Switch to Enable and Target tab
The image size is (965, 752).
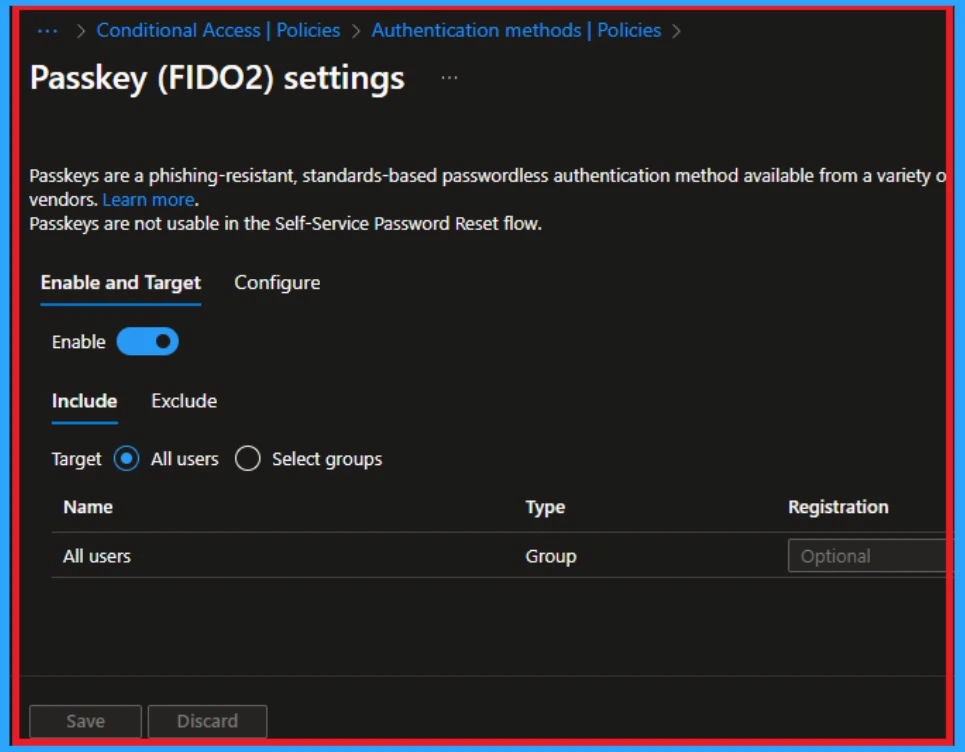click(x=121, y=282)
